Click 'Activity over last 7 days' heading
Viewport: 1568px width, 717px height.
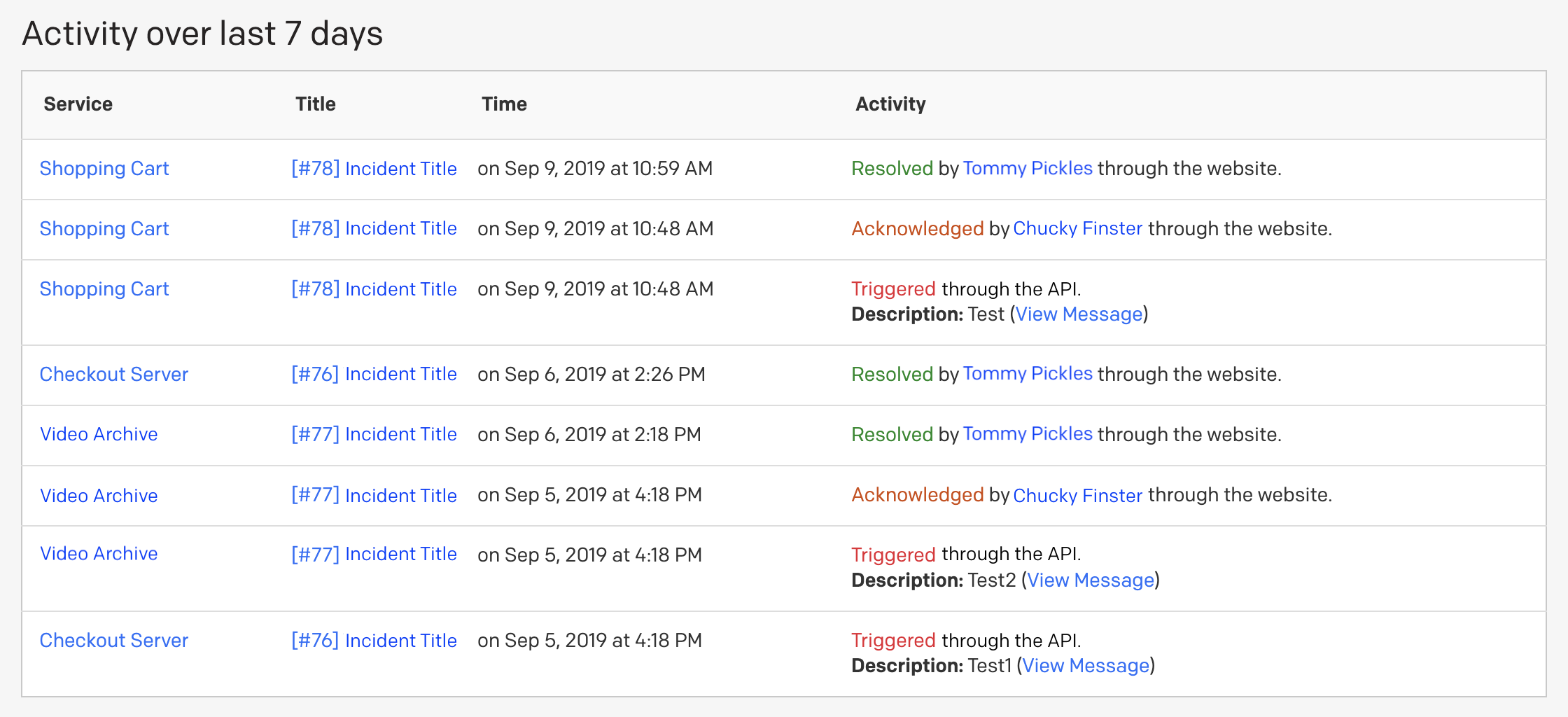click(203, 34)
